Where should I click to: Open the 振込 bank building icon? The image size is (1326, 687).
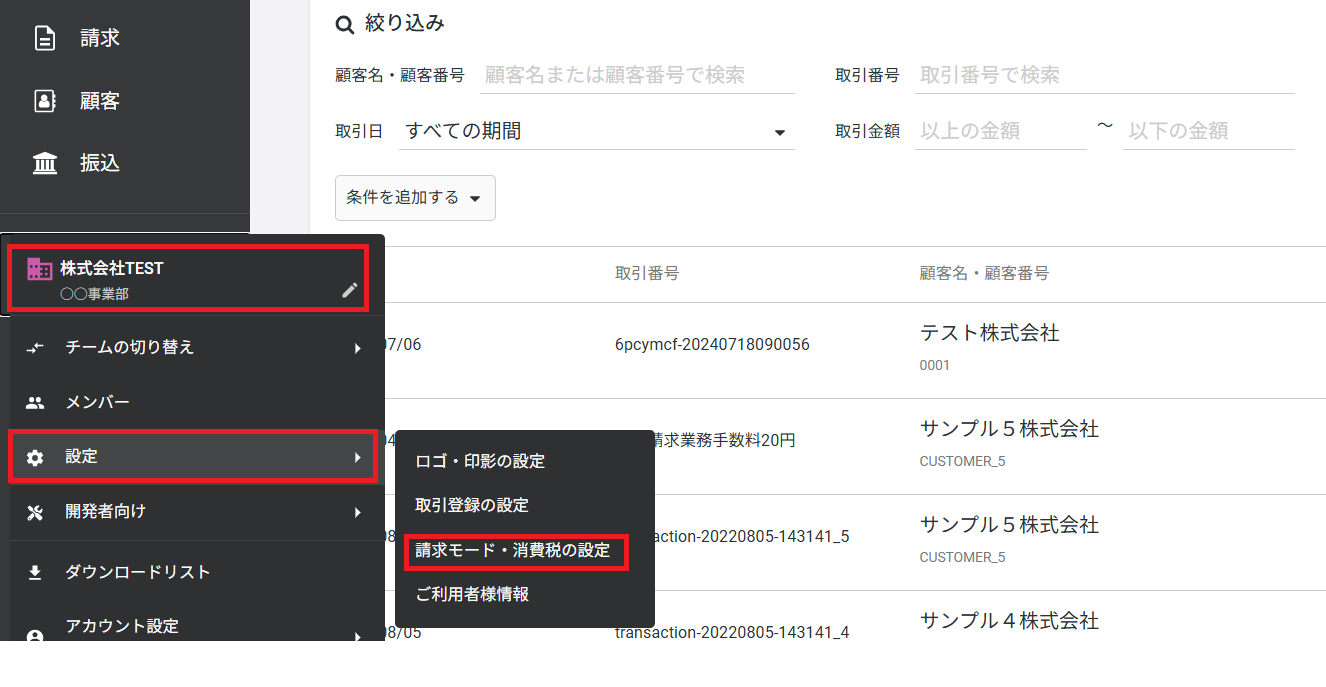[x=45, y=163]
